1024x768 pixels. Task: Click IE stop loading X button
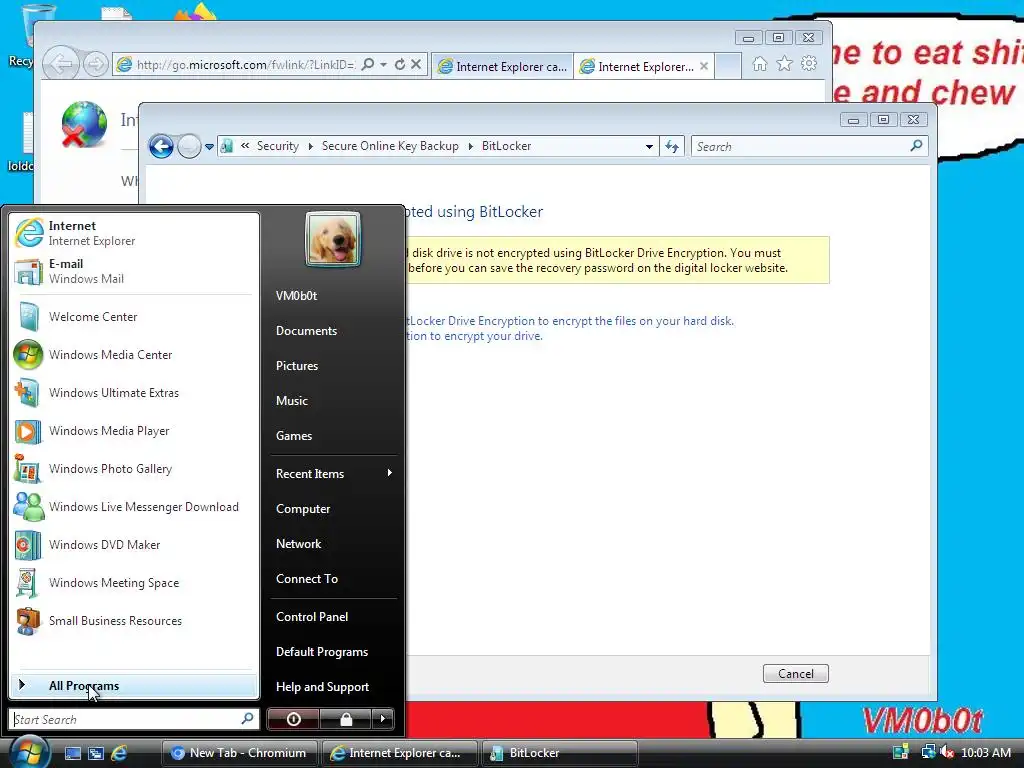tap(416, 64)
